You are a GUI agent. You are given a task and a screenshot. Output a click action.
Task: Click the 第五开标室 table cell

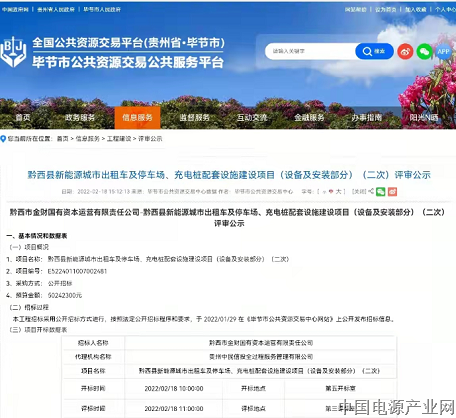pos(340,388)
